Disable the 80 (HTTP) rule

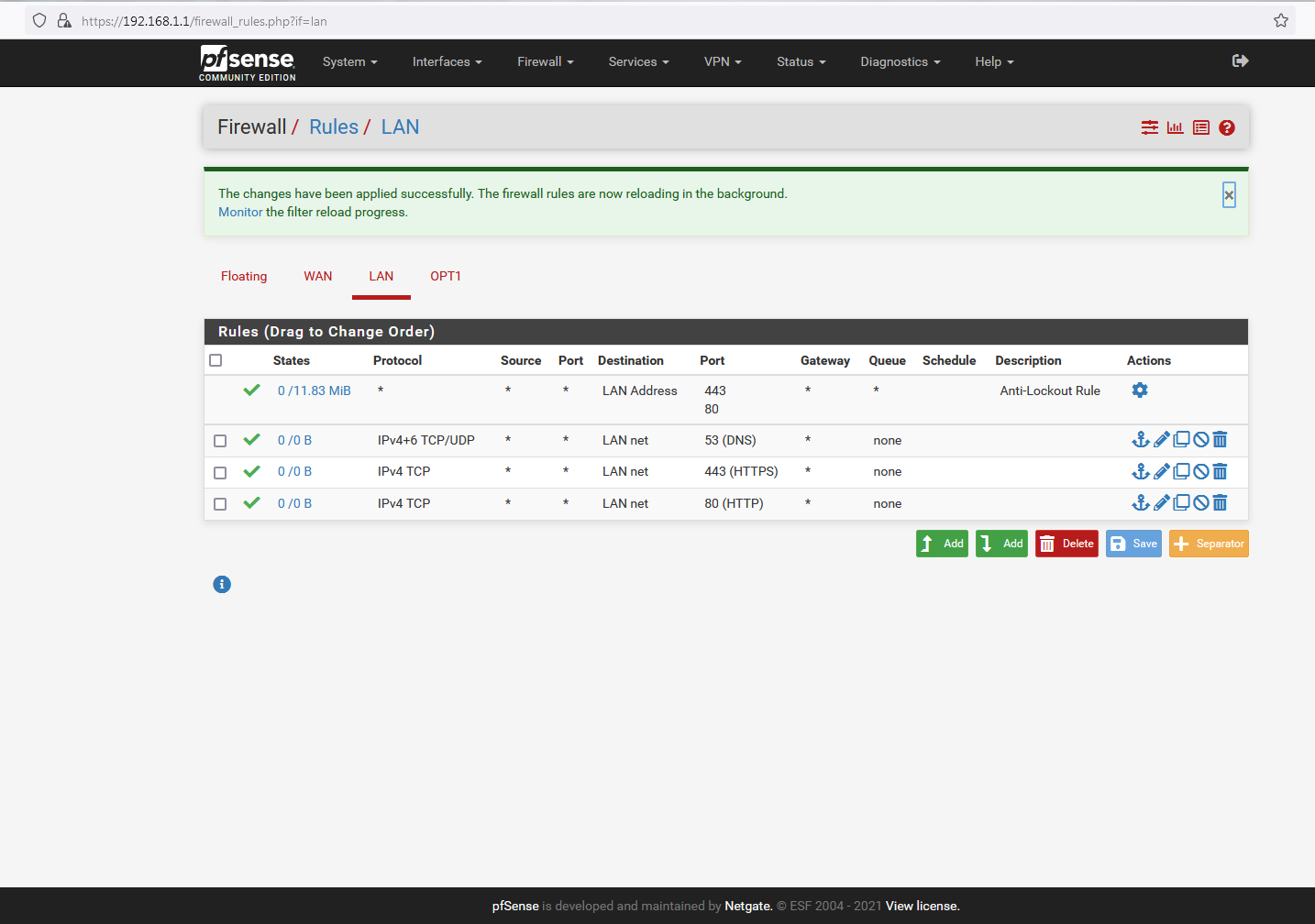click(1201, 502)
